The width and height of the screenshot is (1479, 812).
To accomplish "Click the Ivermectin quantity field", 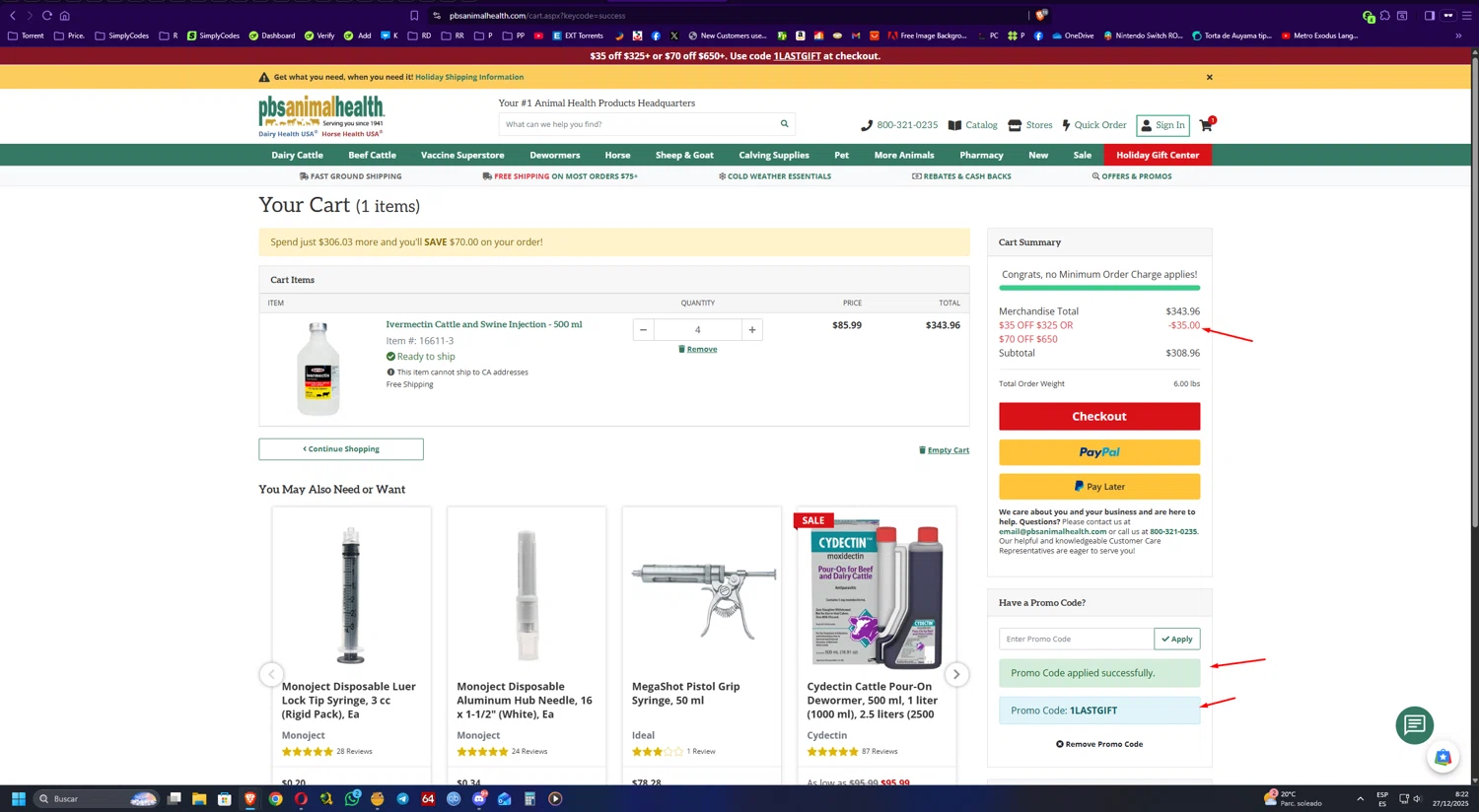I will click(698, 330).
